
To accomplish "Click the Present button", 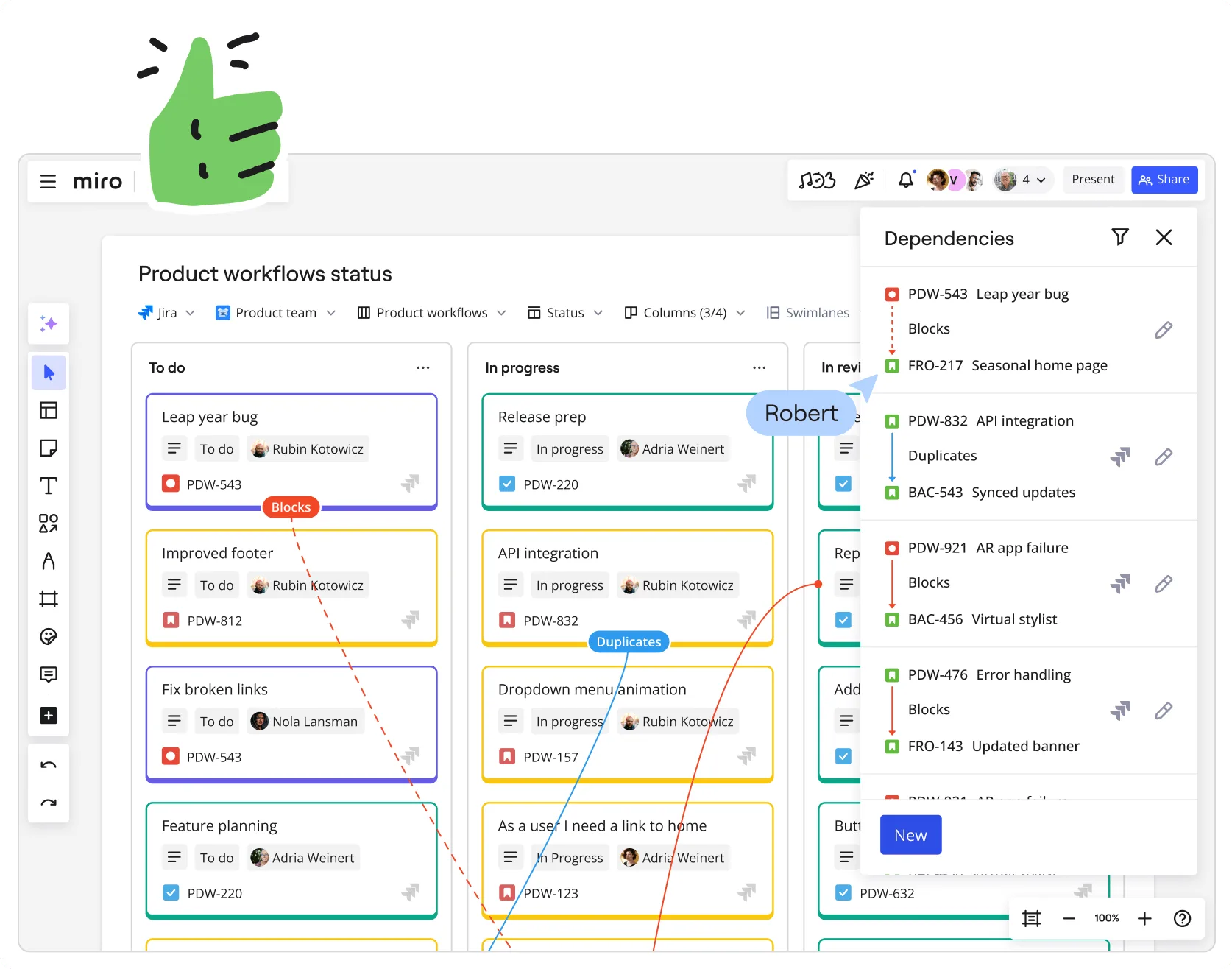I will [x=1093, y=180].
